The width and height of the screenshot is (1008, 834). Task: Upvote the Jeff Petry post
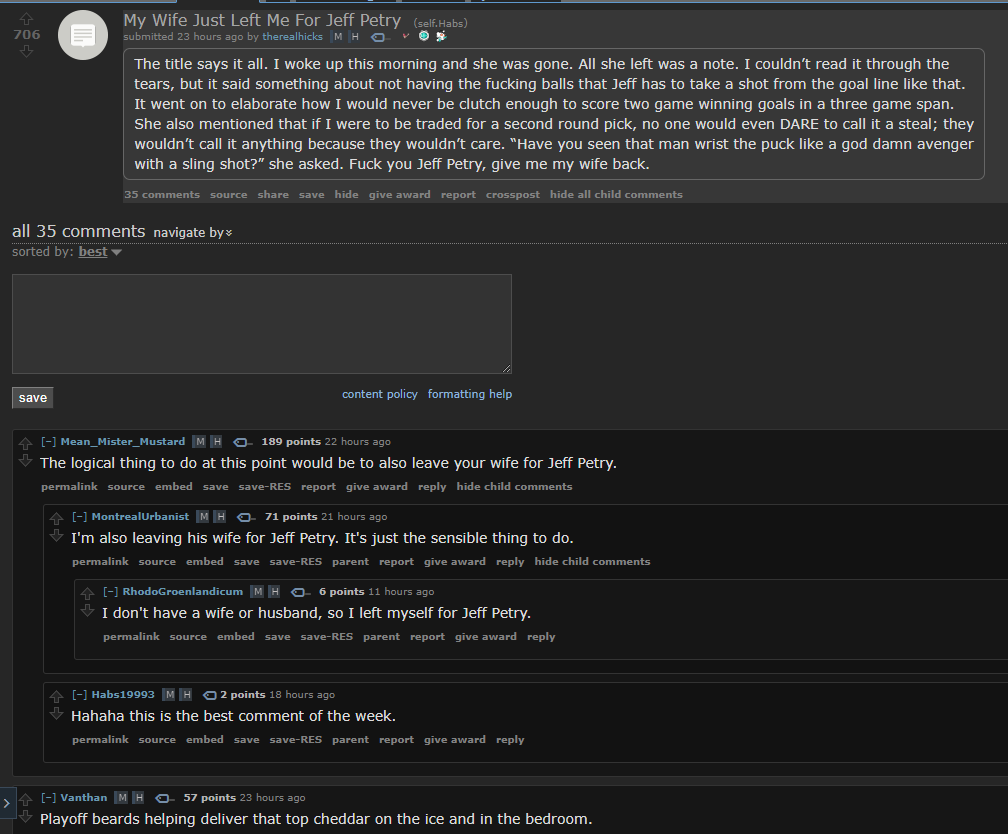26,18
